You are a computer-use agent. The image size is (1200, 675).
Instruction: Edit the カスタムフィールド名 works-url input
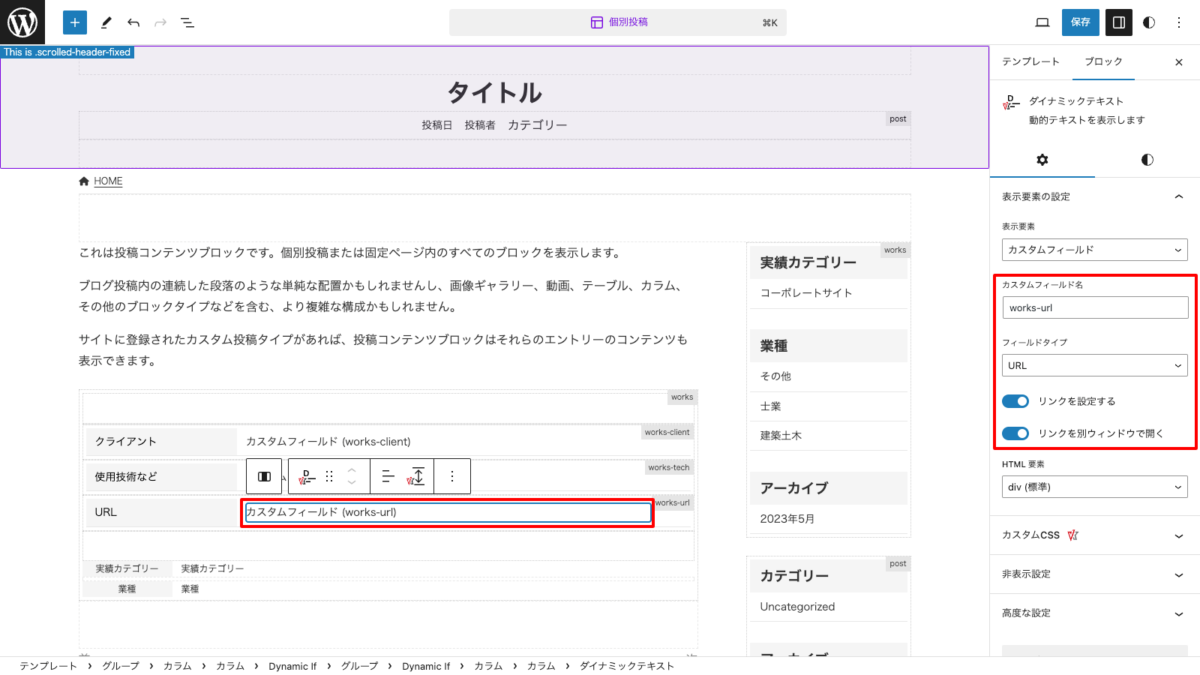[x=1095, y=307]
